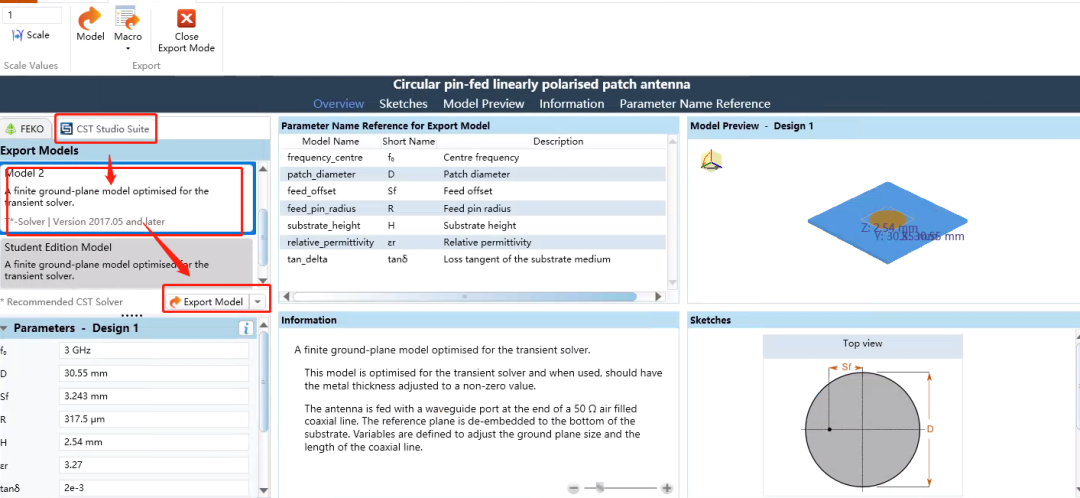The height and width of the screenshot is (498, 1080).
Task: Click the Export Model button
Action: (x=206, y=302)
